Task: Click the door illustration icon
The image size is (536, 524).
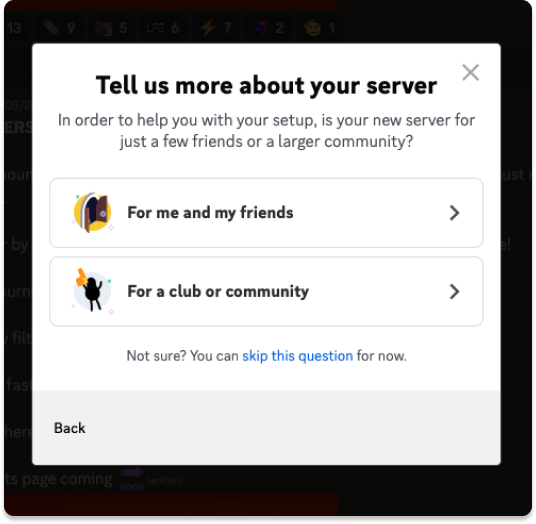Action: pyautogui.click(x=93, y=212)
